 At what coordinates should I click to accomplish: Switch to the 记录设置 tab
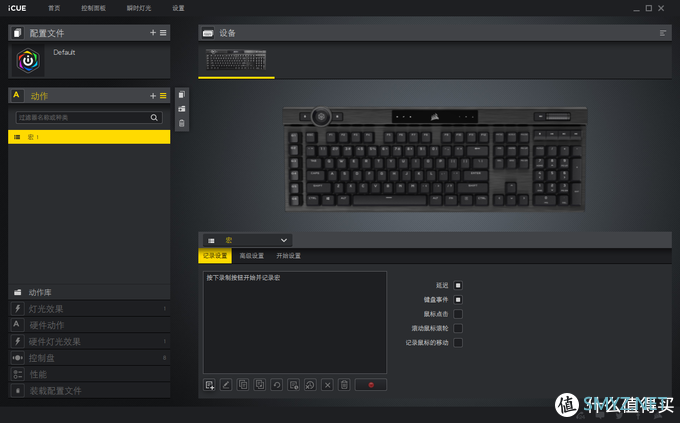pos(215,256)
